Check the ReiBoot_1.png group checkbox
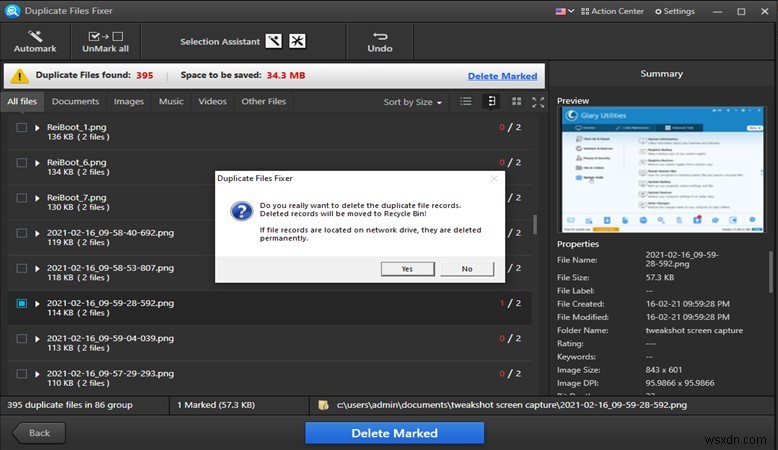Image resolution: width=778 pixels, height=450 pixels. (x=21, y=128)
